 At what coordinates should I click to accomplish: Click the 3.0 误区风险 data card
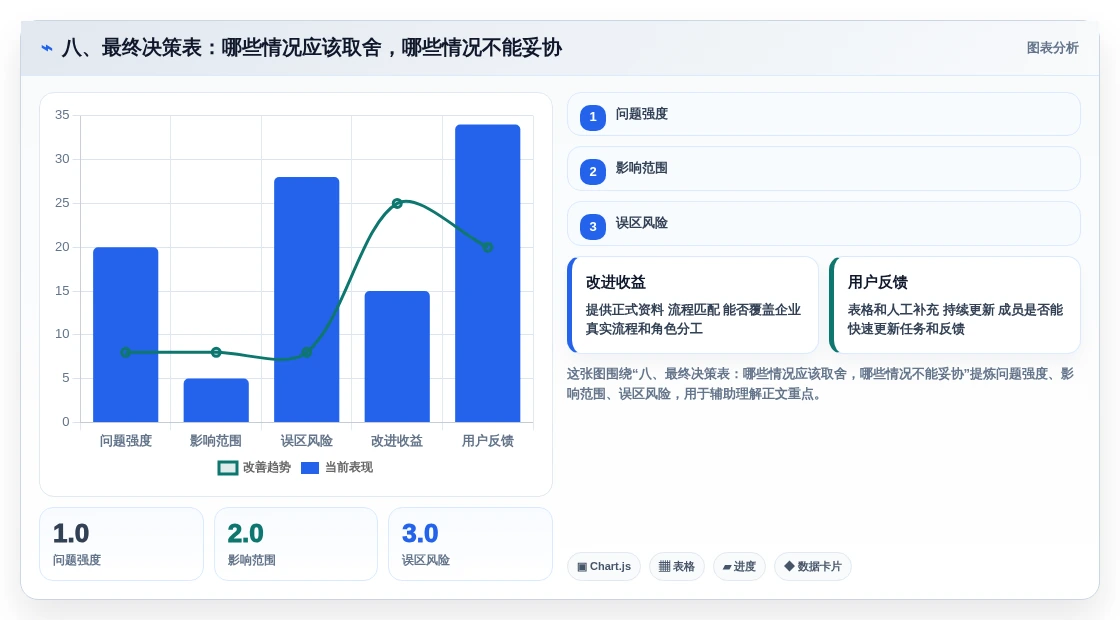point(470,544)
